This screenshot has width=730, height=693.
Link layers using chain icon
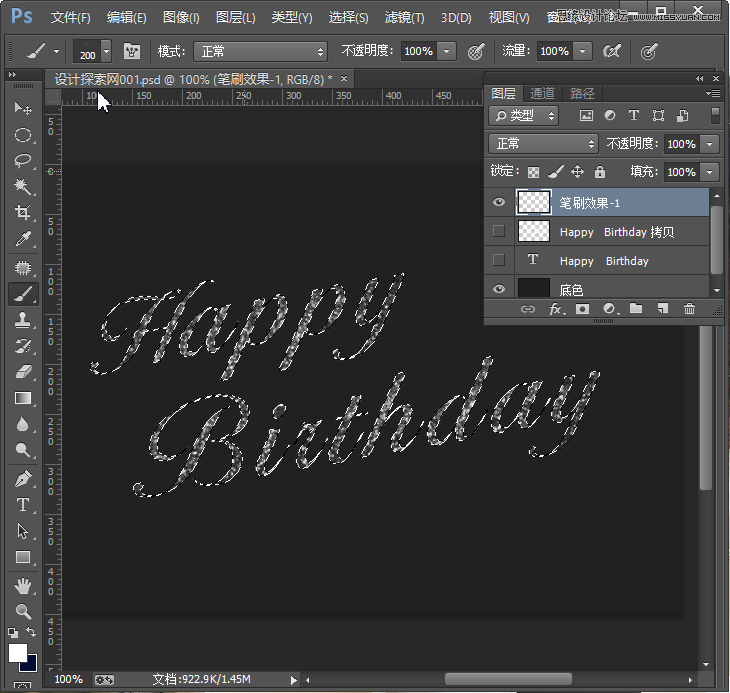coord(527,309)
